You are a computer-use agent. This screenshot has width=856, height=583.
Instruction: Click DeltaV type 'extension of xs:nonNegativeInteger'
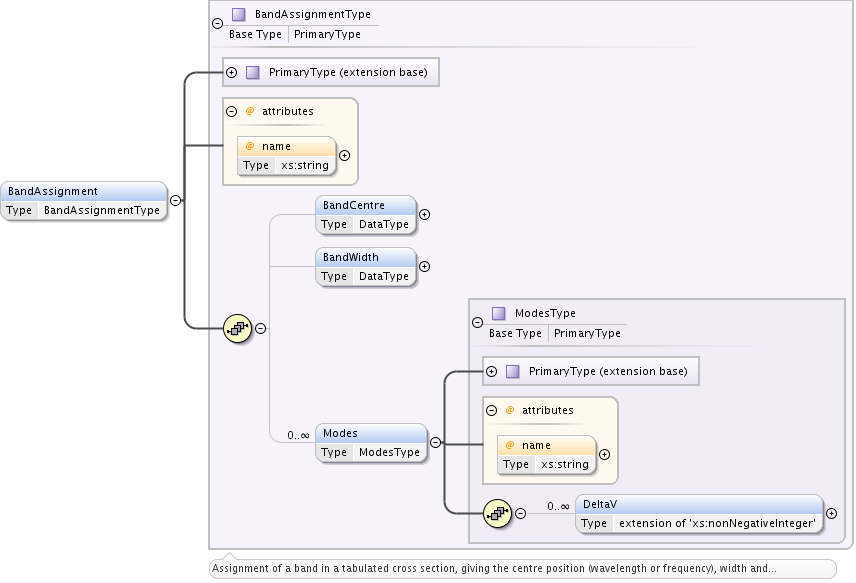(x=717, y=523)
